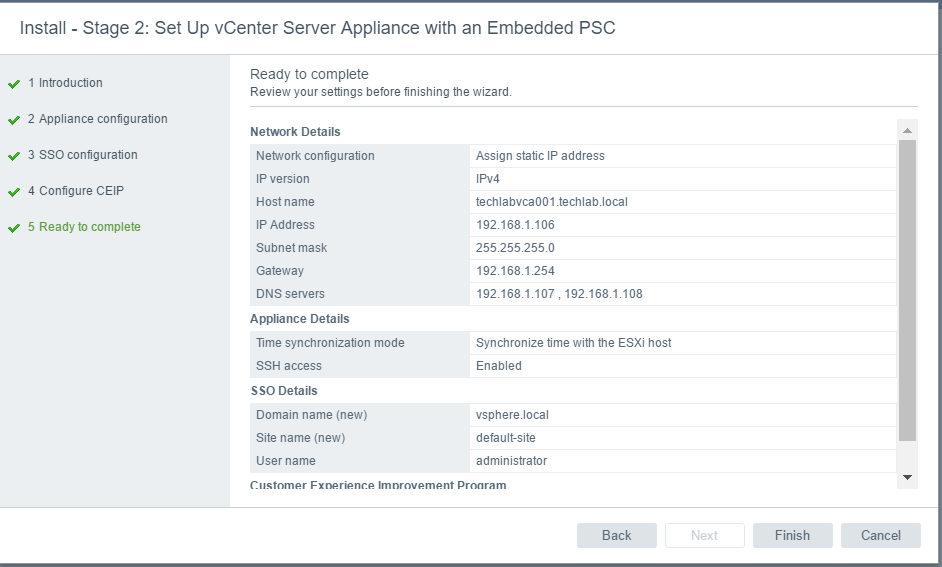942x567 pixels.
Task: Click the IP version label
Action: click(282, 179)
